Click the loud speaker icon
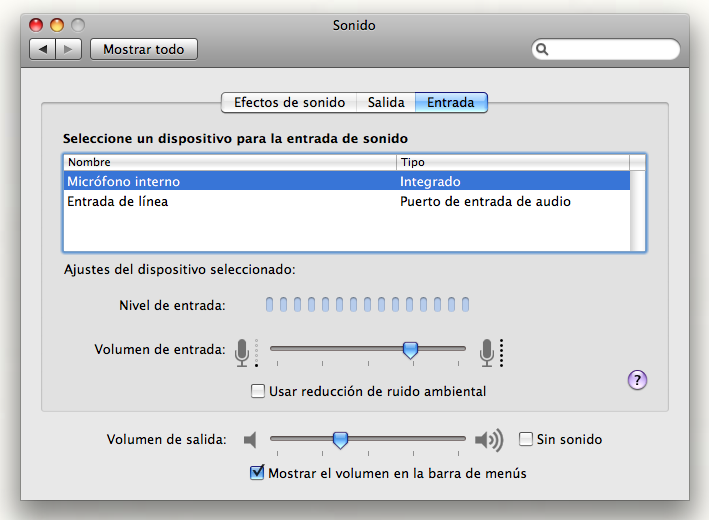Screen dimensions: 709x520 click(x=488, y=440)
